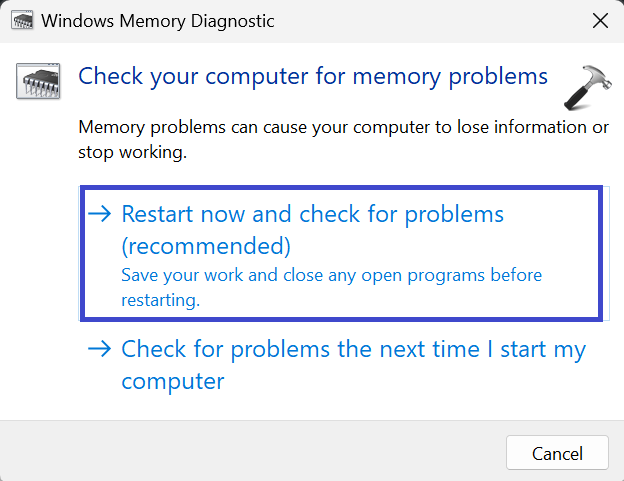This screenshot has height=481, width=624.
Task: Click the Check your computer for memory problems heading
Action: click(x=312, y=76)
